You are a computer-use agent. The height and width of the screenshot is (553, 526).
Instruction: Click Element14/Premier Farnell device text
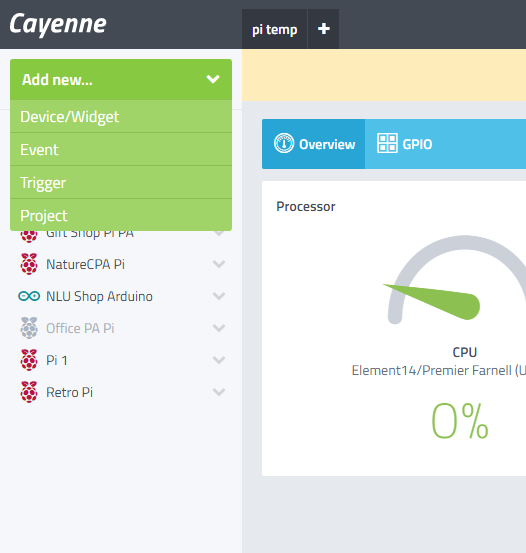[439, 370]
